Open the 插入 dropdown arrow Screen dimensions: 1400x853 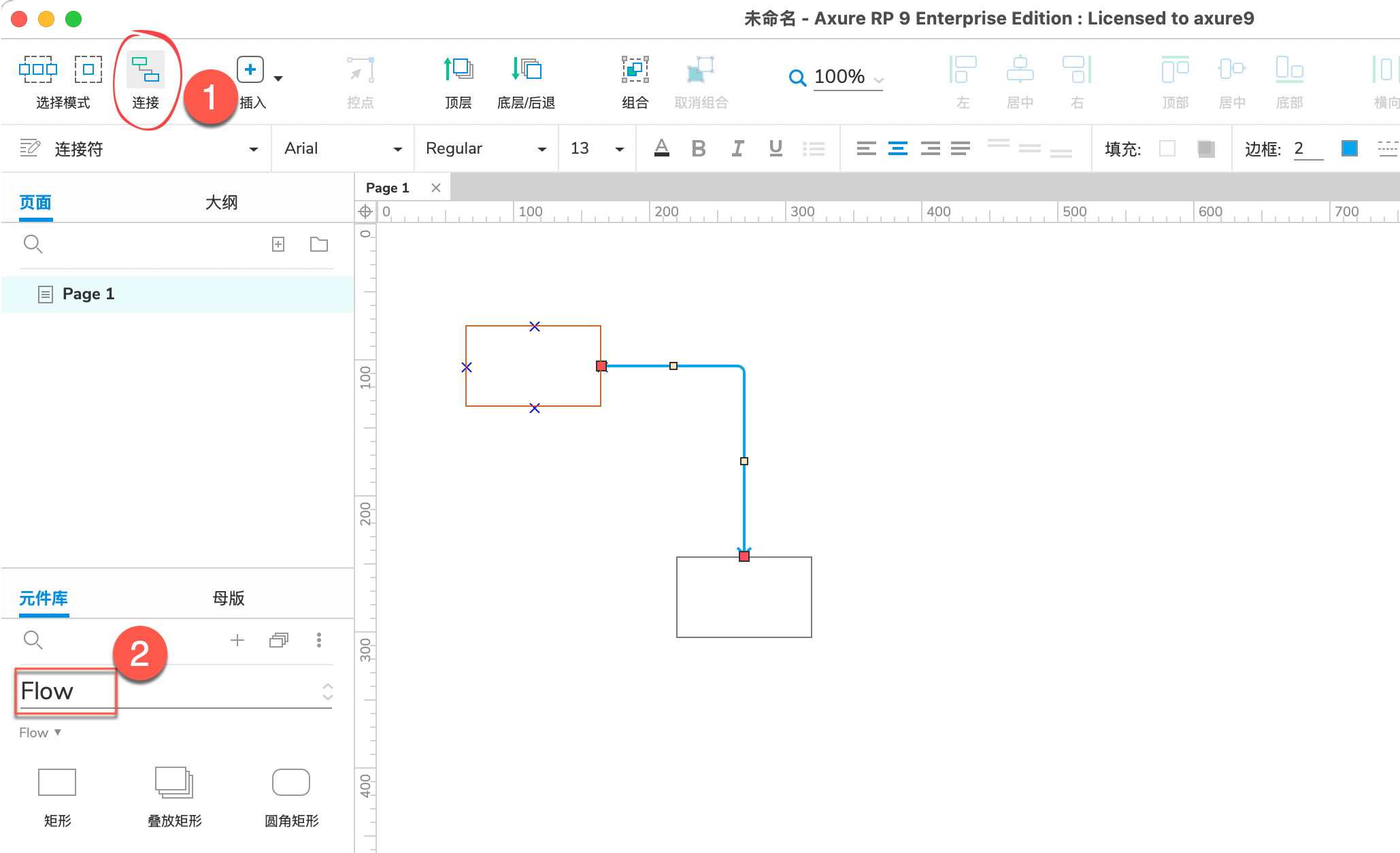pyautogui.click(x=278, y=79)
